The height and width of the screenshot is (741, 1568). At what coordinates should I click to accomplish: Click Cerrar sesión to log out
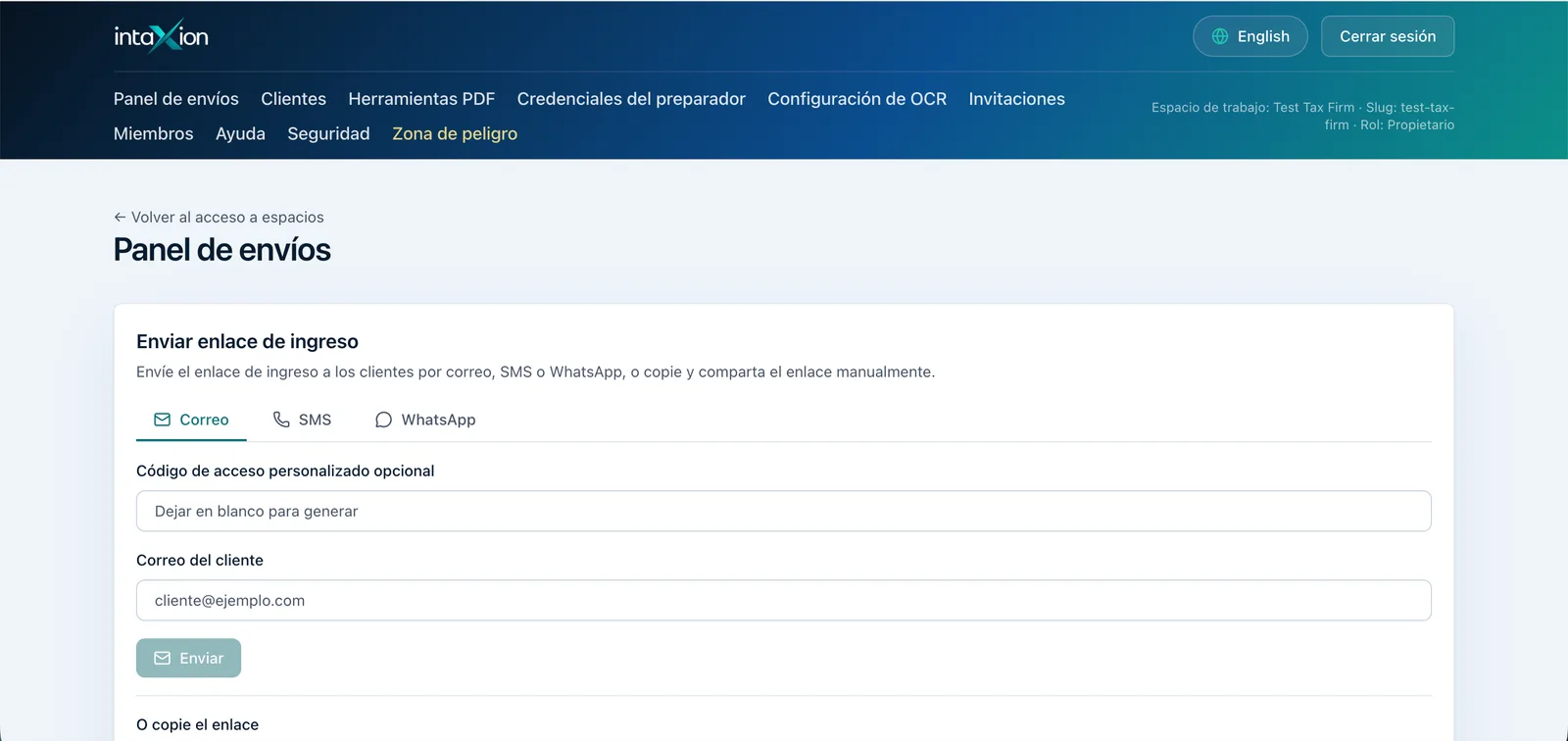1388,36
